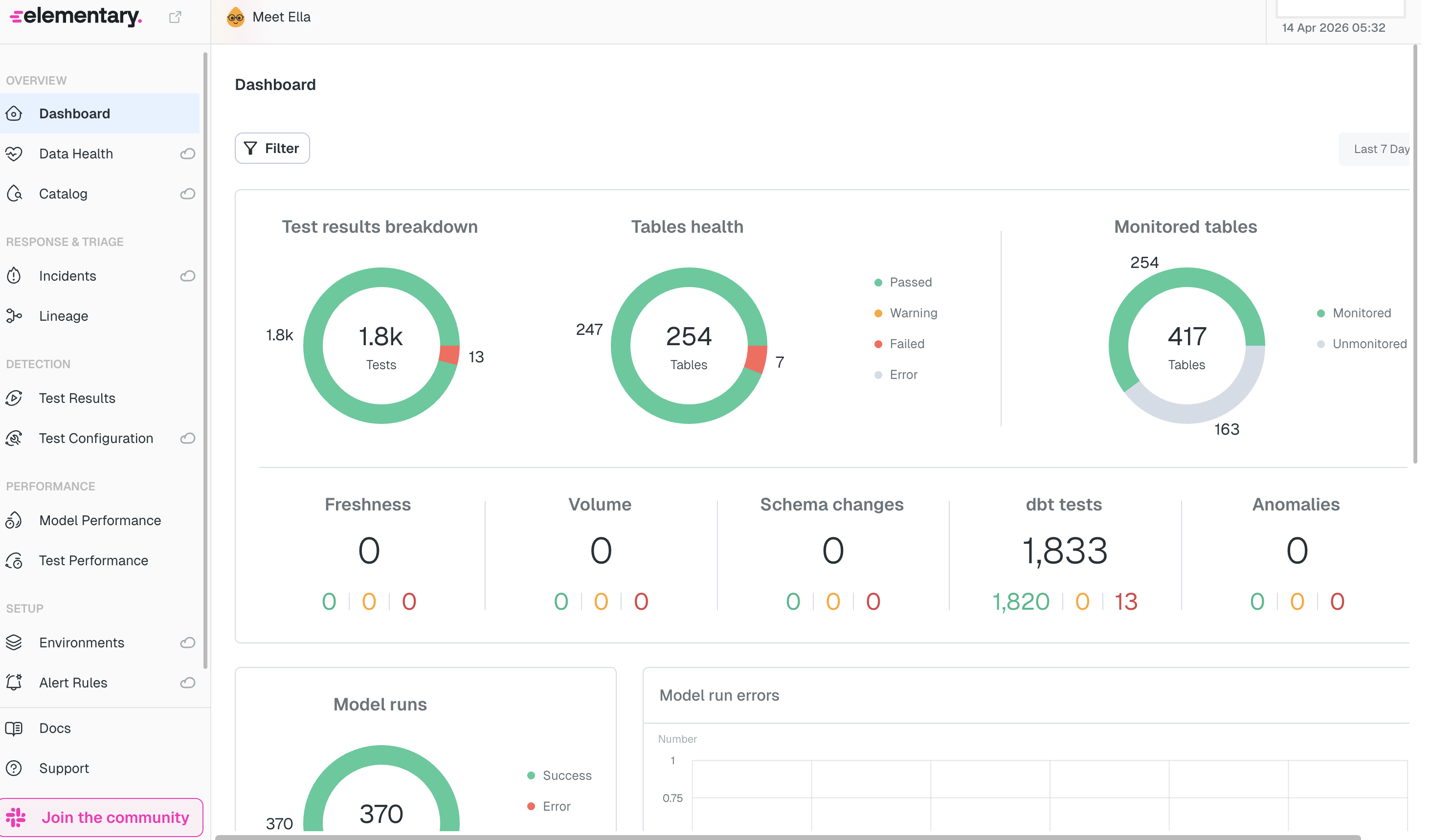
Task: Click red failed segment of Tests donut
Action: [x=449, y=355]
